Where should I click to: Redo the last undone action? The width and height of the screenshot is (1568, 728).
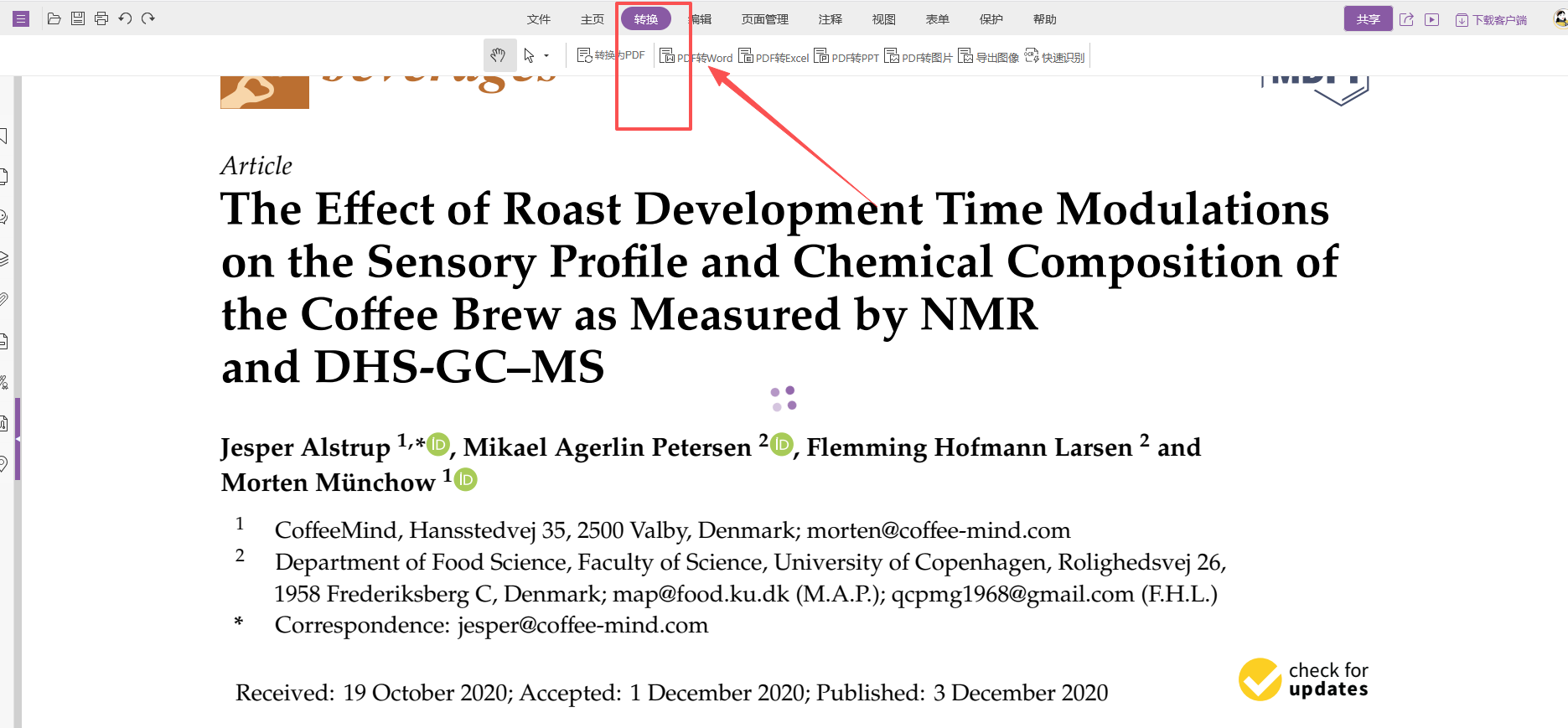click(x=148, y=18)
